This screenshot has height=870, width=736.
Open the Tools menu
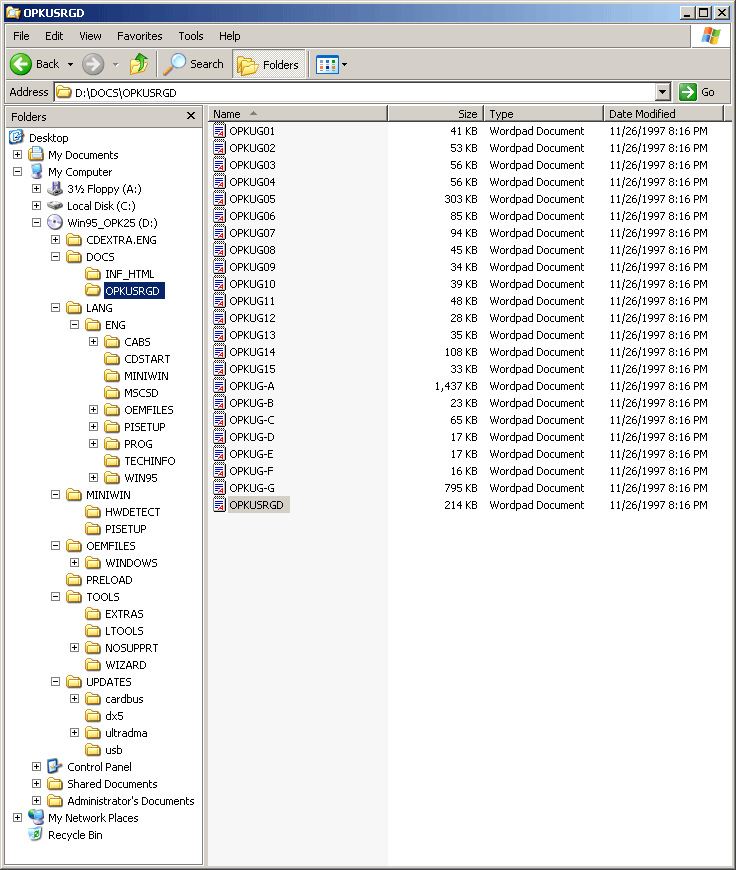(190, 36)
